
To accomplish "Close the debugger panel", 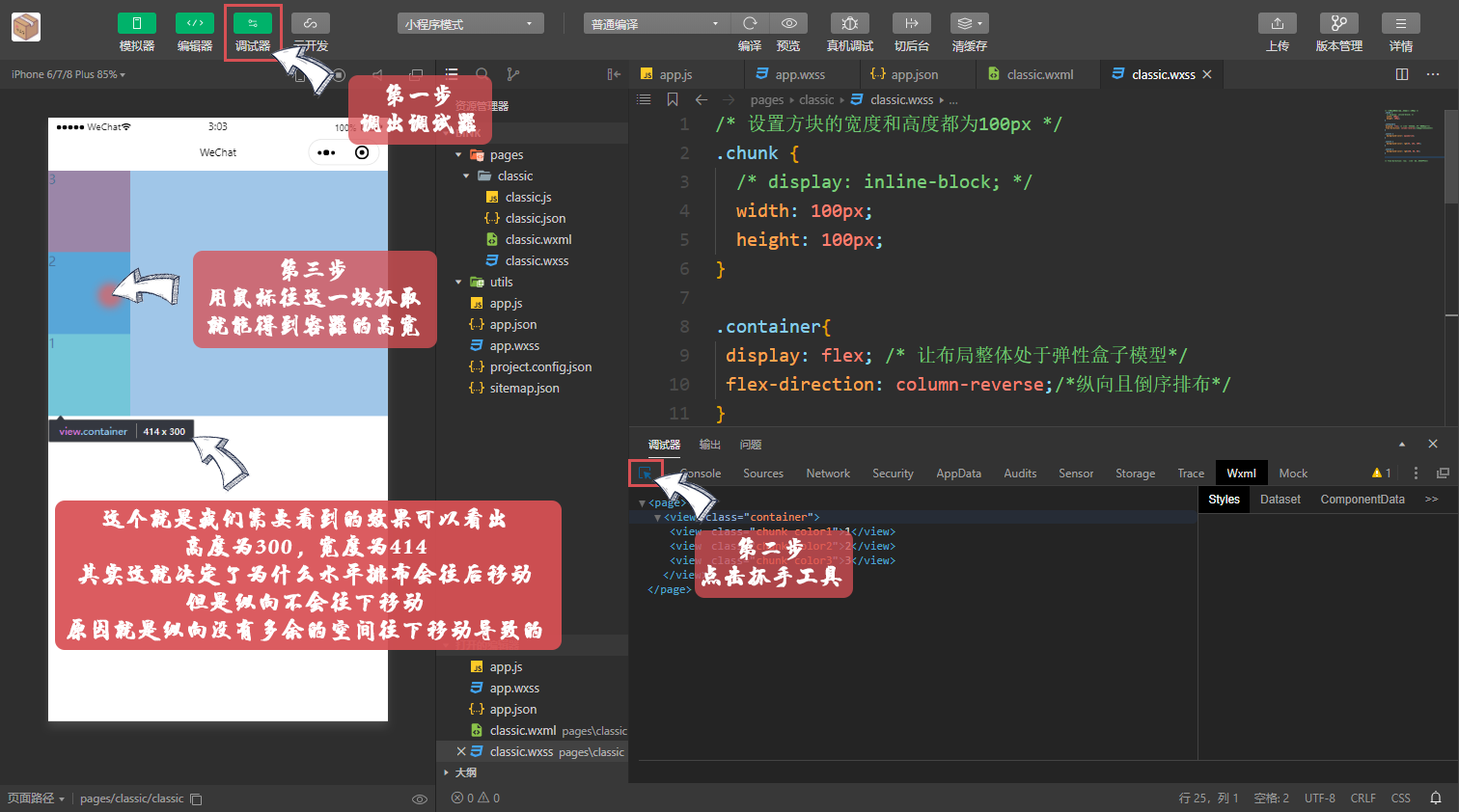I will pos(1433,444).
